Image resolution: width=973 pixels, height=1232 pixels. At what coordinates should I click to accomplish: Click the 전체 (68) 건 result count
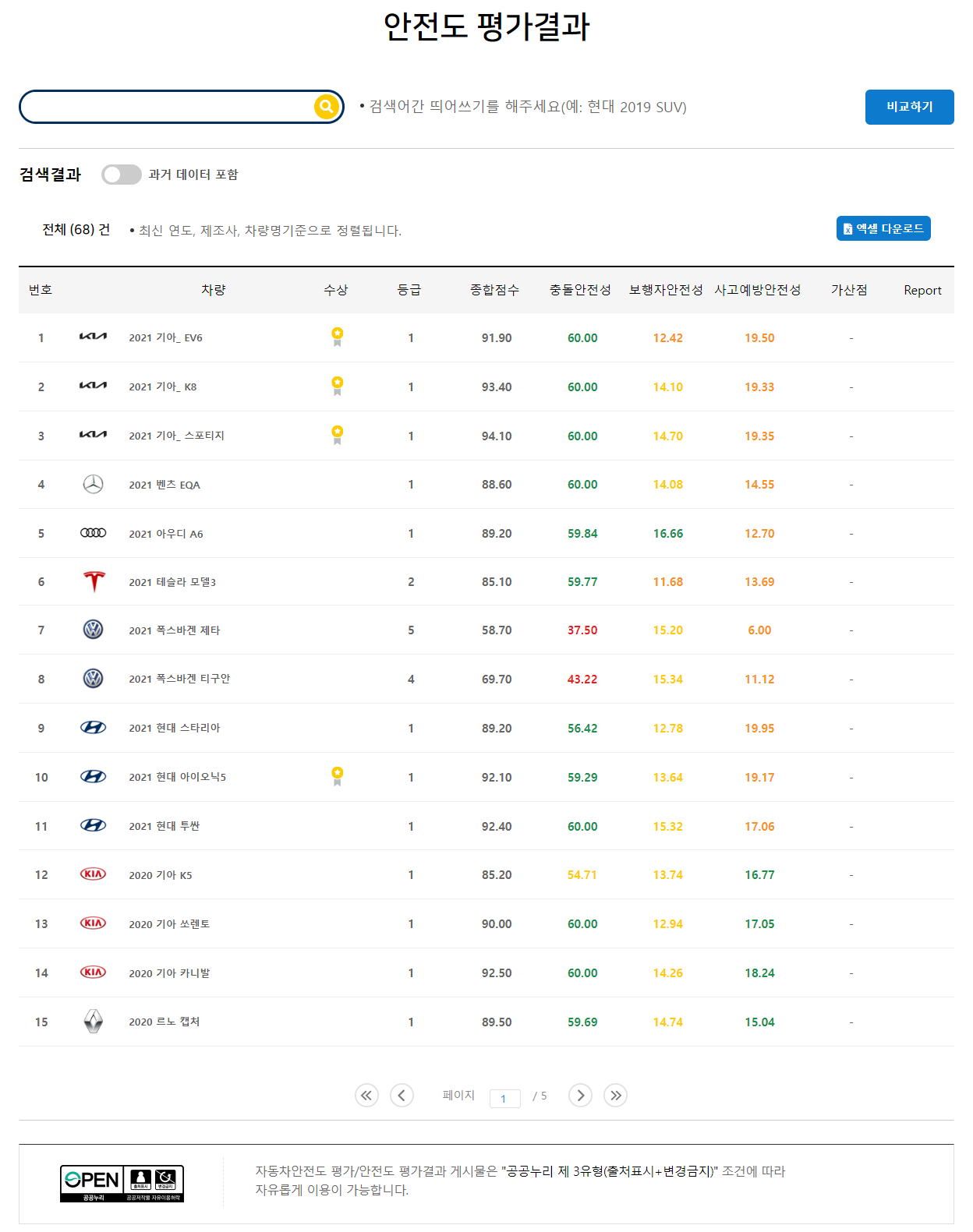(x=76, y=229)
